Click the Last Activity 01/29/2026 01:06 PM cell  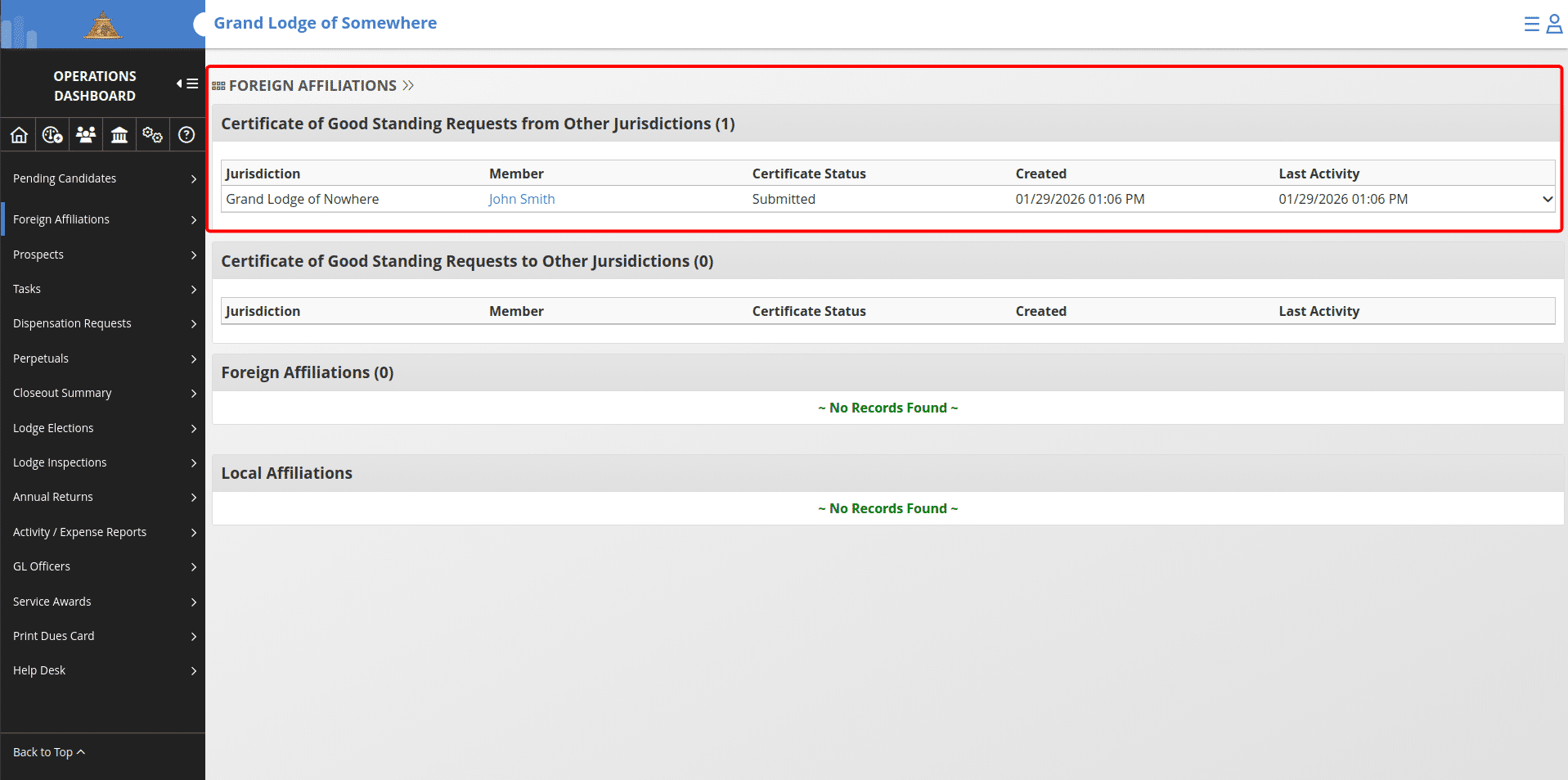[x=1343, y=199]
